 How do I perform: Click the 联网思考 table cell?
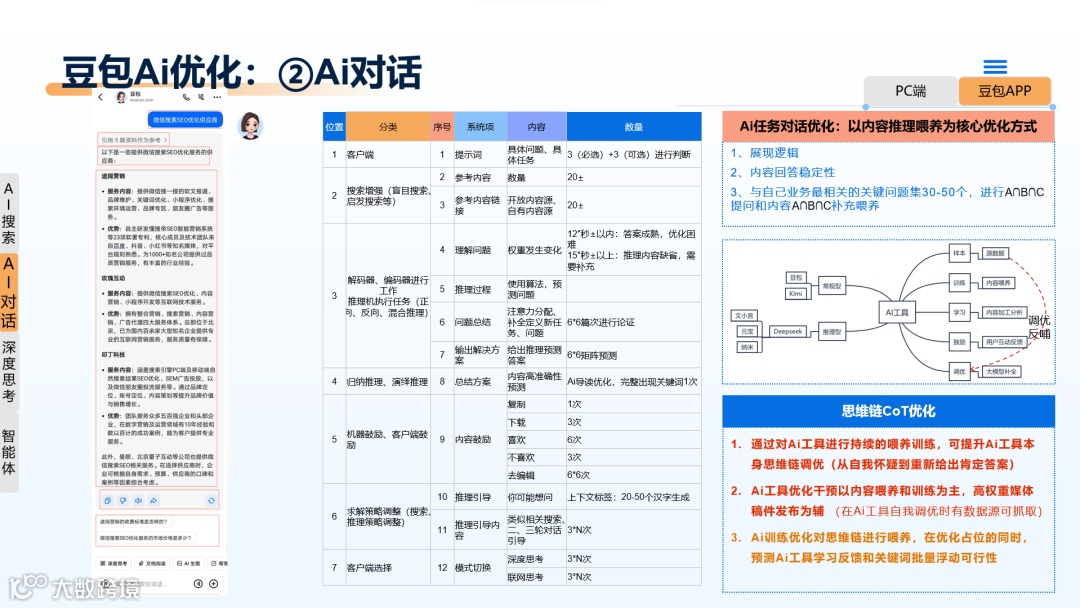pos(537,577)
